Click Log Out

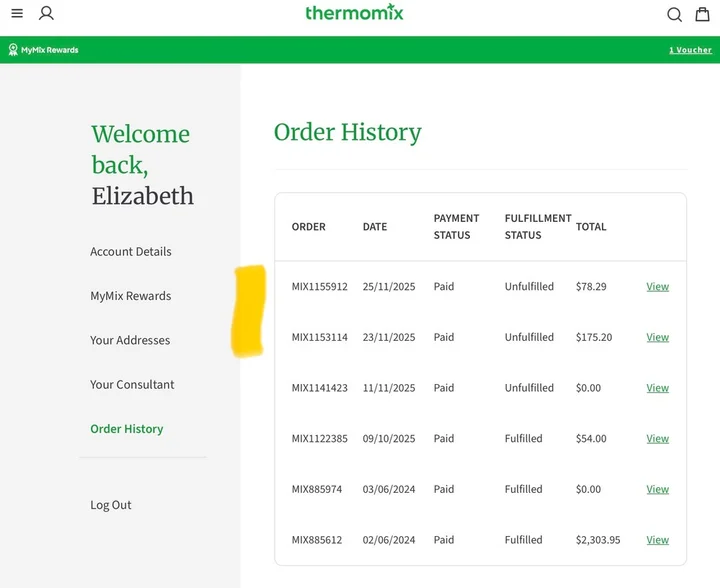pos(111,505)
